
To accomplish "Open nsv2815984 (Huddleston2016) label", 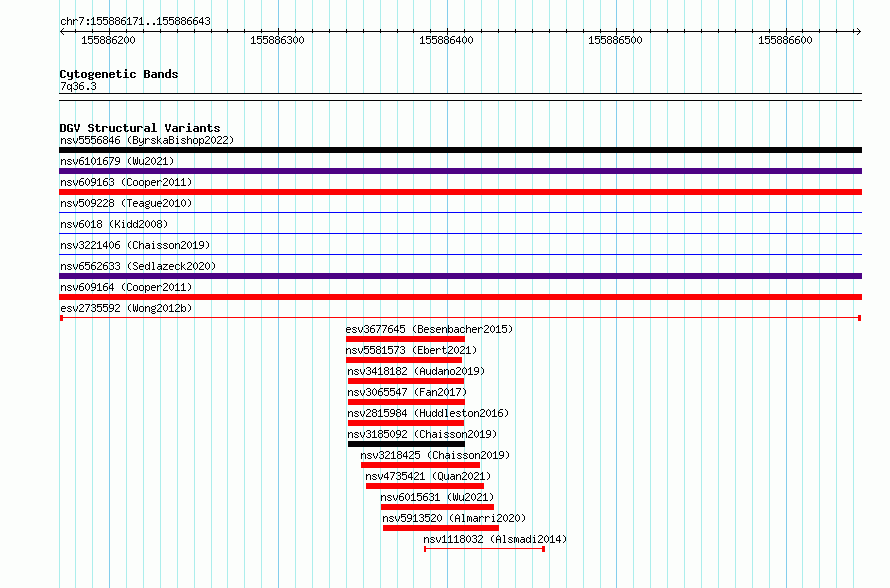I will [428, 413].
